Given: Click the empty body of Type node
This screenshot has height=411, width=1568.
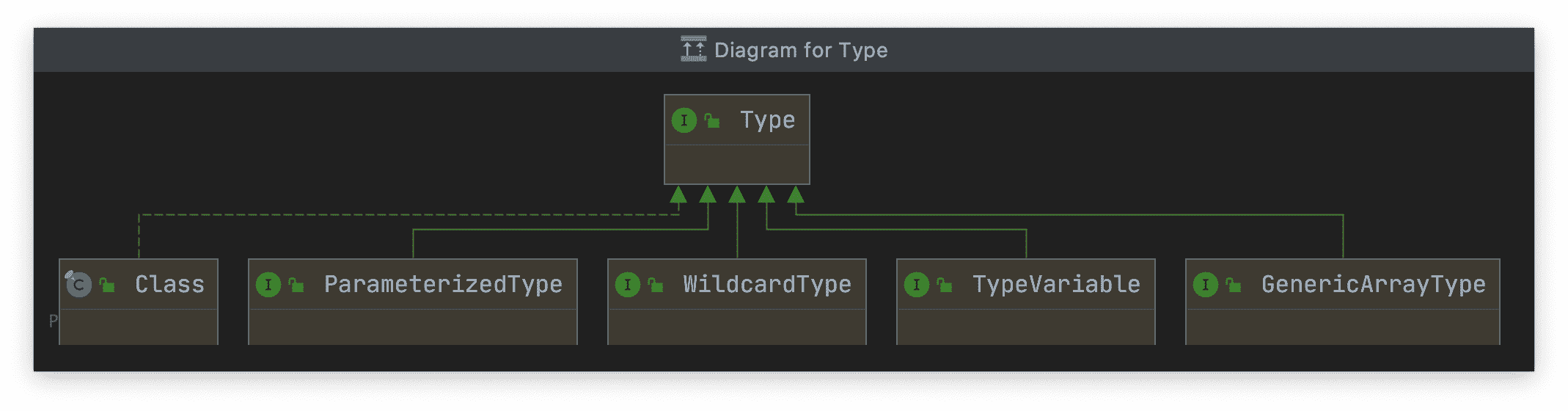Looking at the screenshot, I should pyautogui.click(x=736, y=164).
